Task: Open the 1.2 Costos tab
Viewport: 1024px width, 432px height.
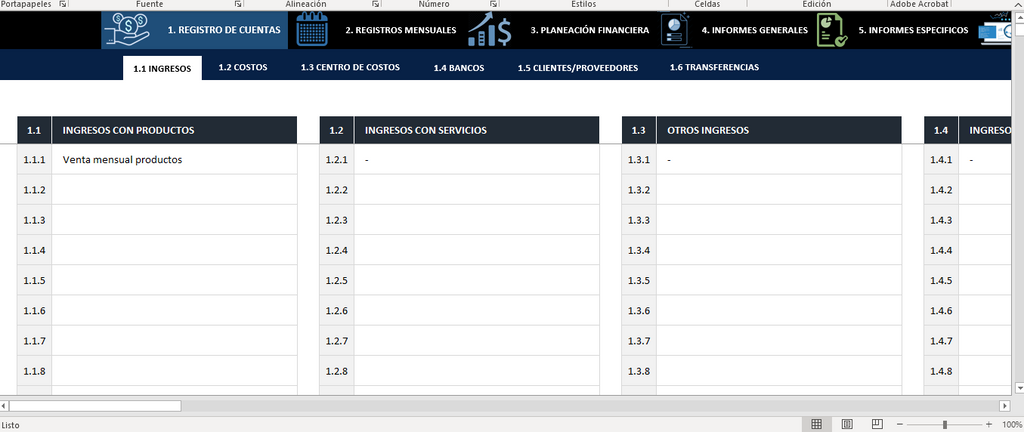Action: (243, 67)
